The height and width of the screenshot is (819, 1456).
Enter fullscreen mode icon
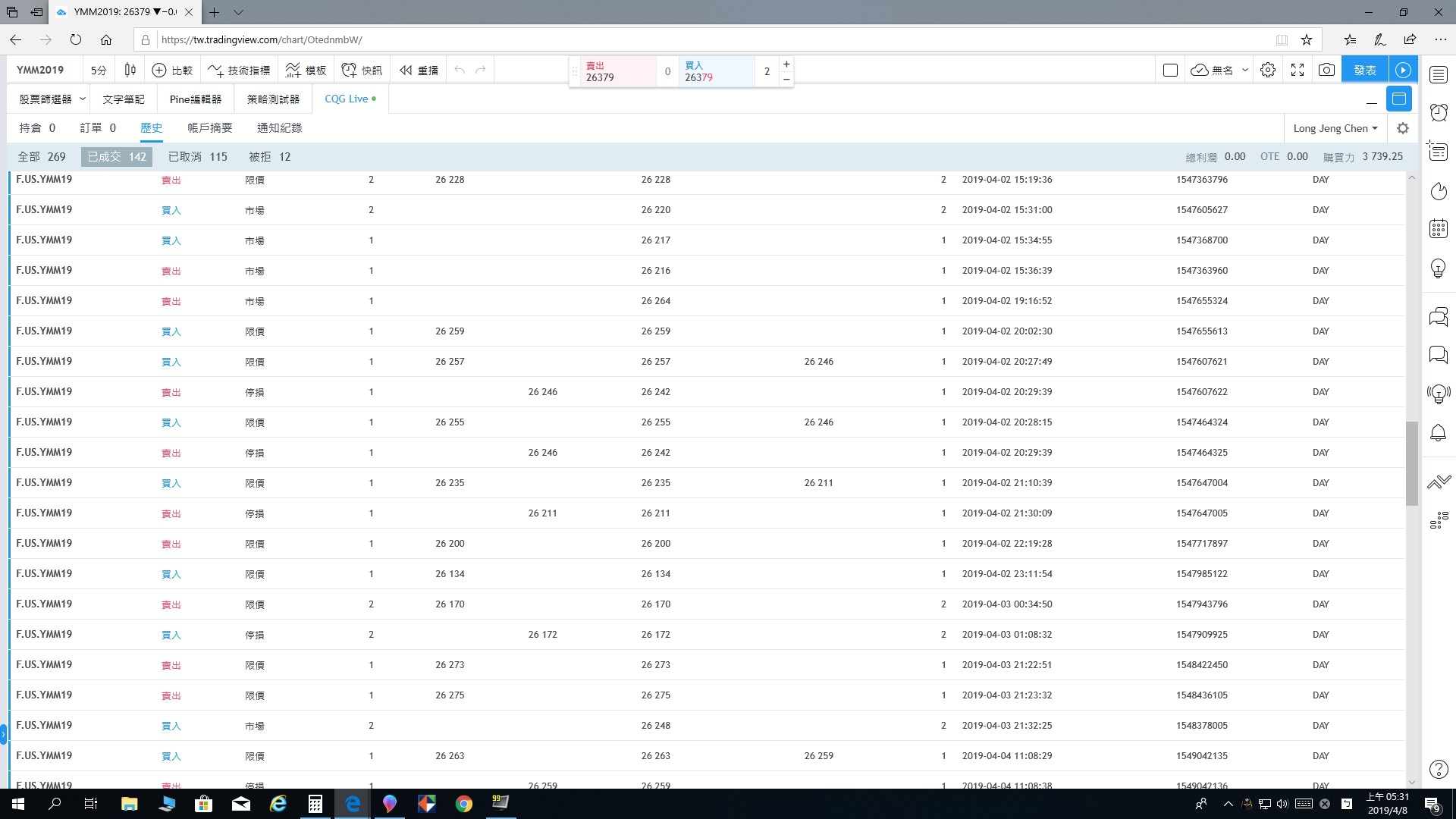pos(1298,70)
